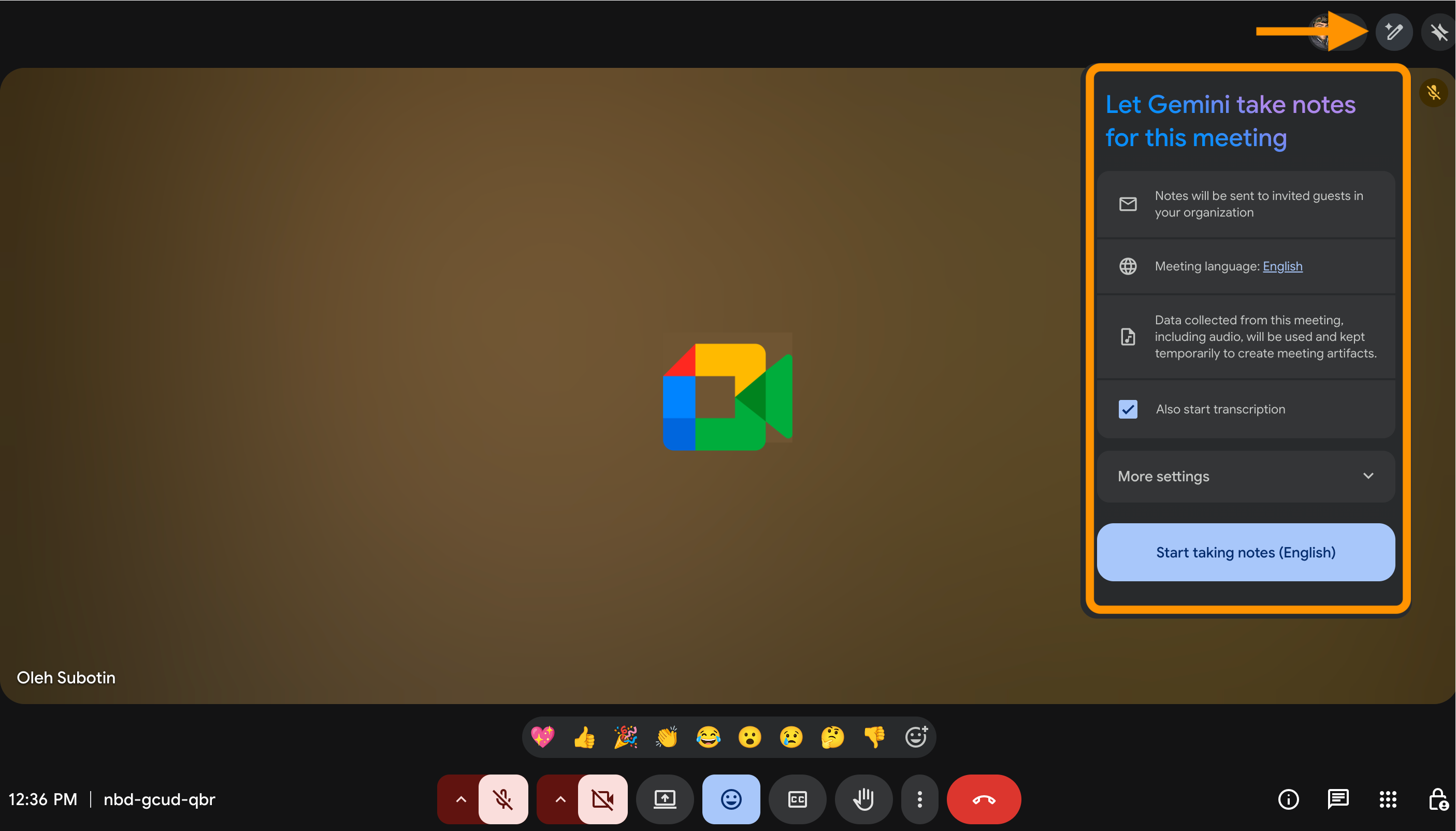Unmute the microphone
1456x831 pixels.
point(503,799)
